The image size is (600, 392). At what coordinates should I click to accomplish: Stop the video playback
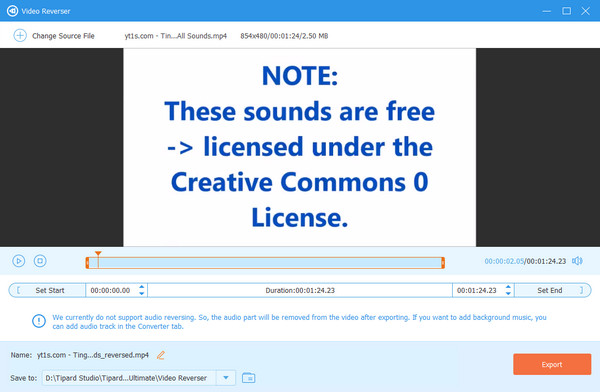40,261
